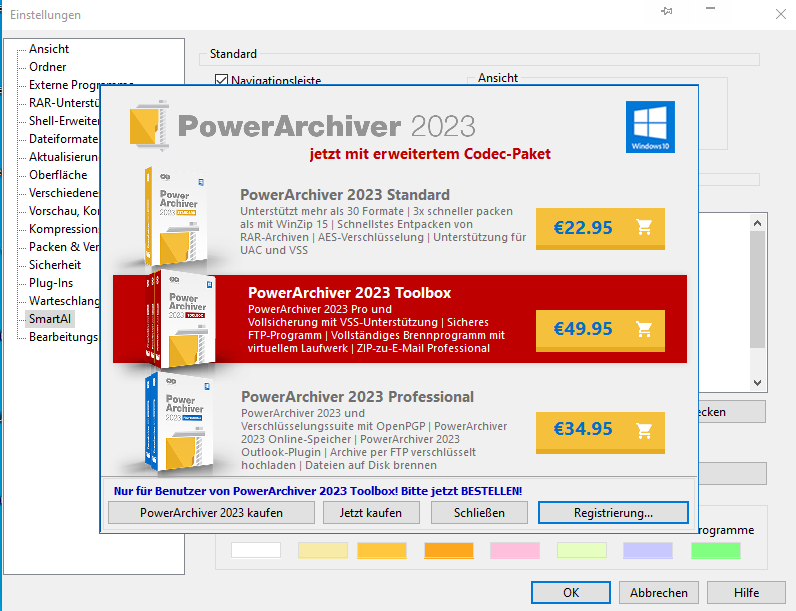
Task: Click the pin icon in title bar
Action: 667,11
